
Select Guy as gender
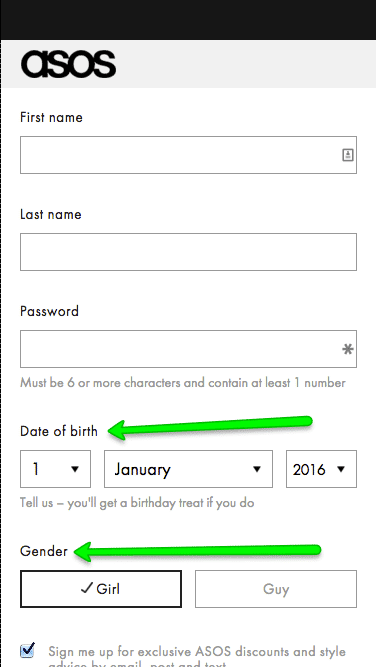tap(276, 589)
